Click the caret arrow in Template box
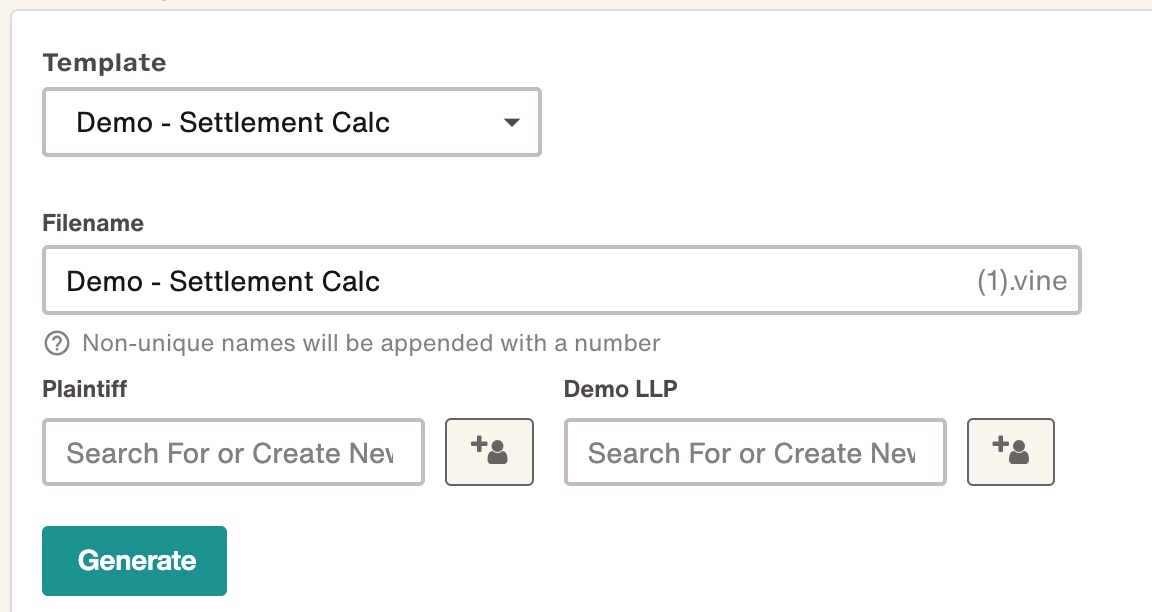The height and width of the screenshot is (612, 1152). click(511, 123)
